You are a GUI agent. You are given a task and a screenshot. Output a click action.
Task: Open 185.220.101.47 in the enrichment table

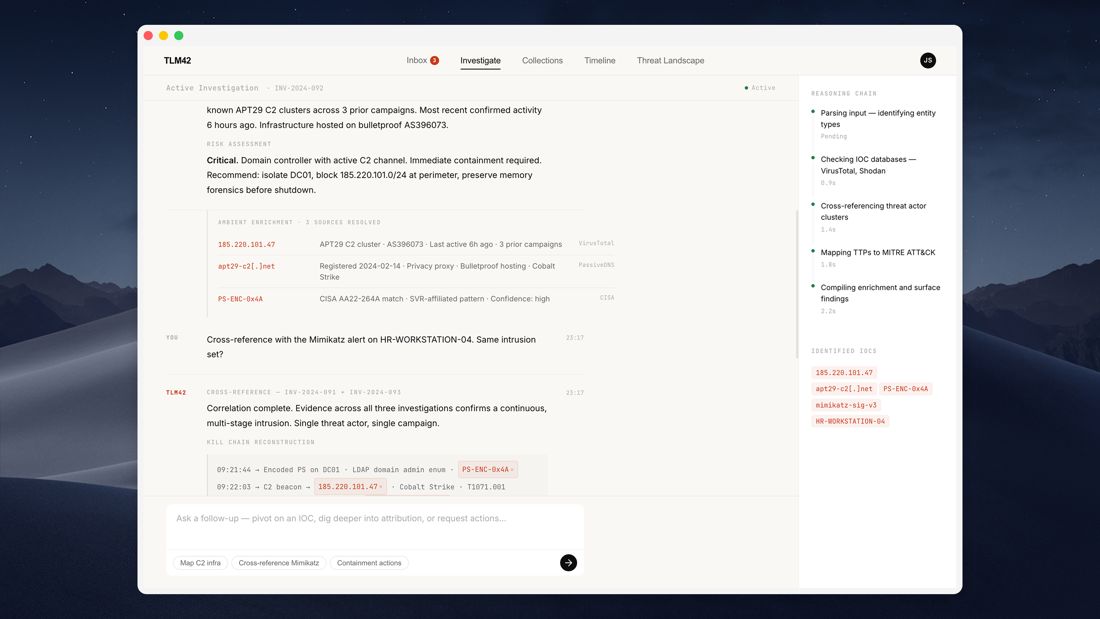tap(246, 244)
